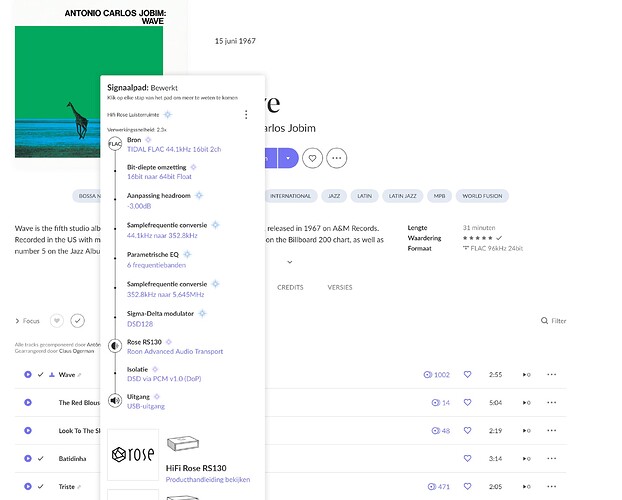Open more options for The Red Blouse

(551, 402)
